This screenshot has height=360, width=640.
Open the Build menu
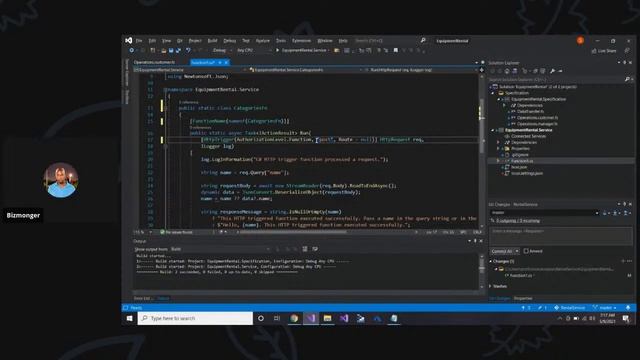pos(213,41)
